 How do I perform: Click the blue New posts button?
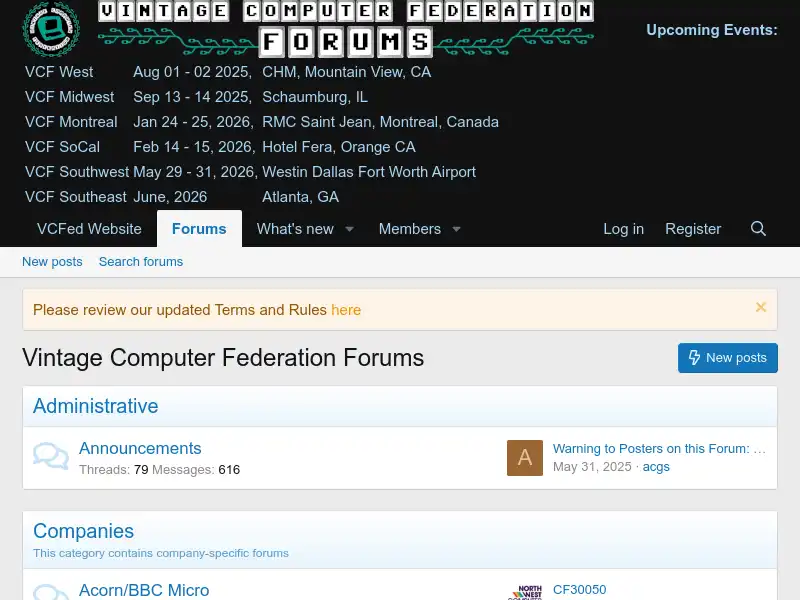click(728, 358)
